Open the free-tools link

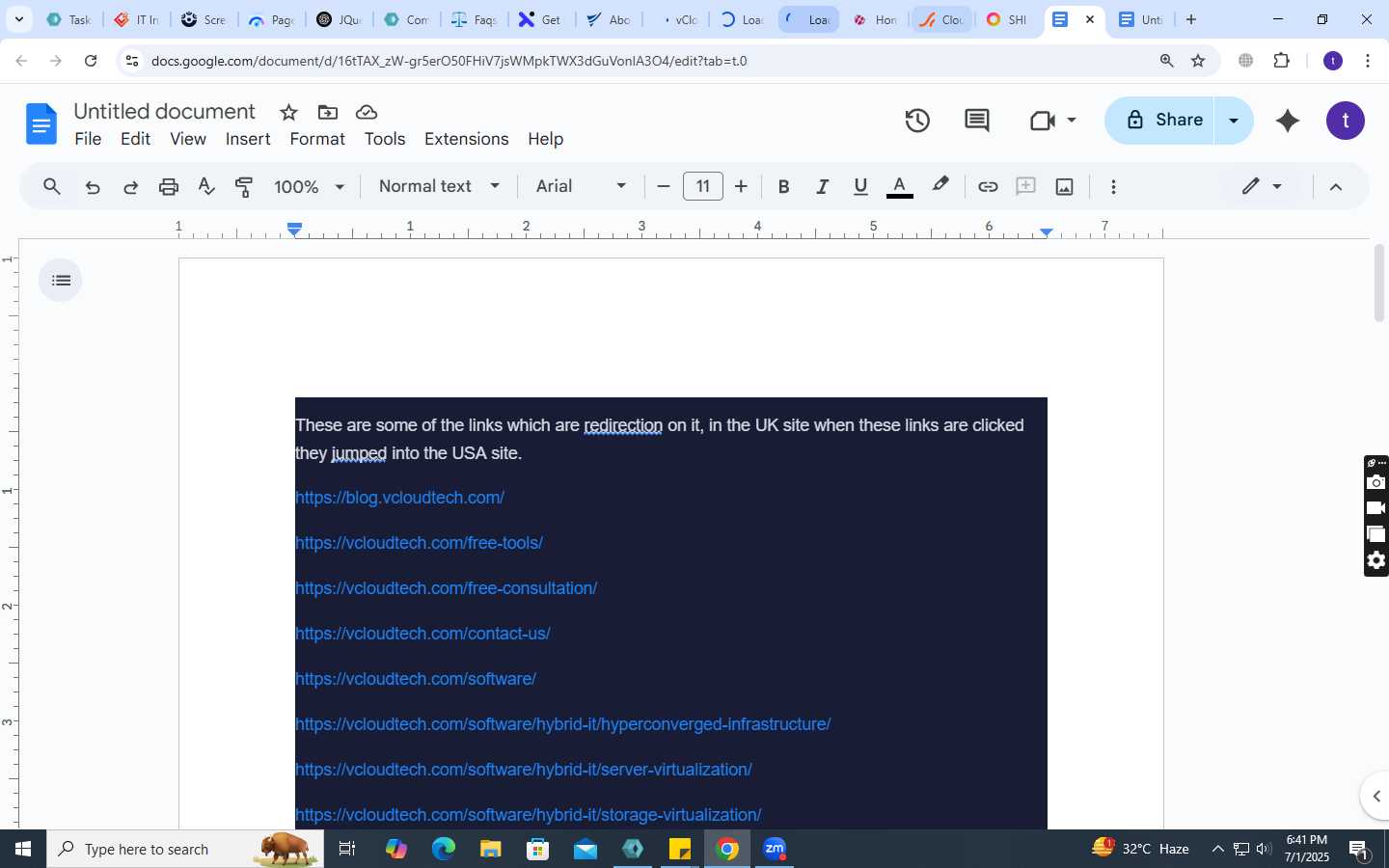[x=419, y=543]
